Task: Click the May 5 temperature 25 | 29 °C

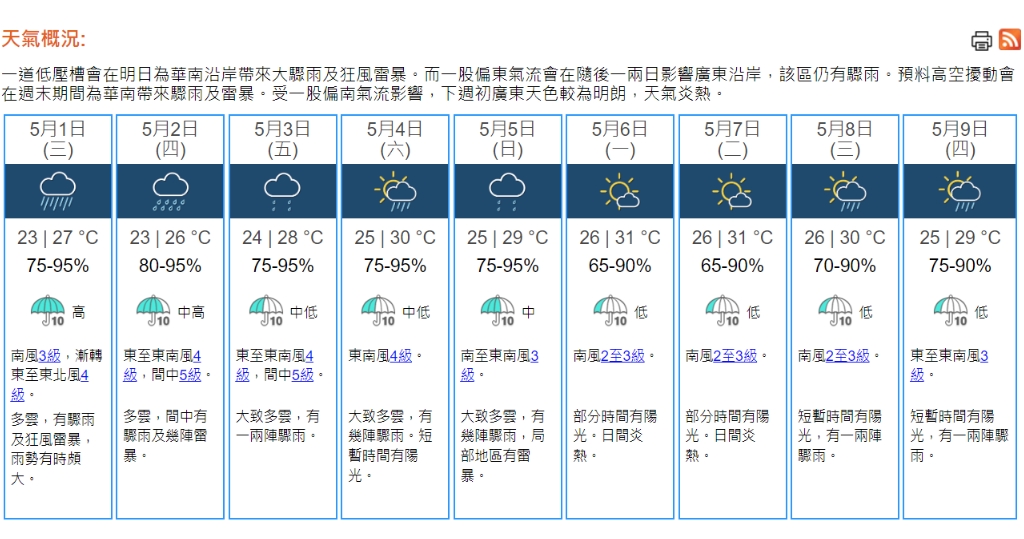Action: point(507,238)
